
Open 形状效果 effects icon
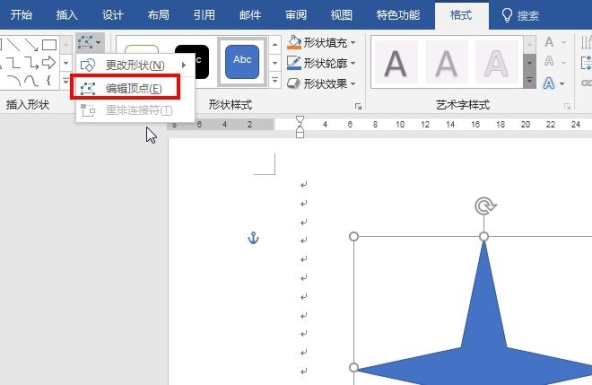click(x=293, y=83)
